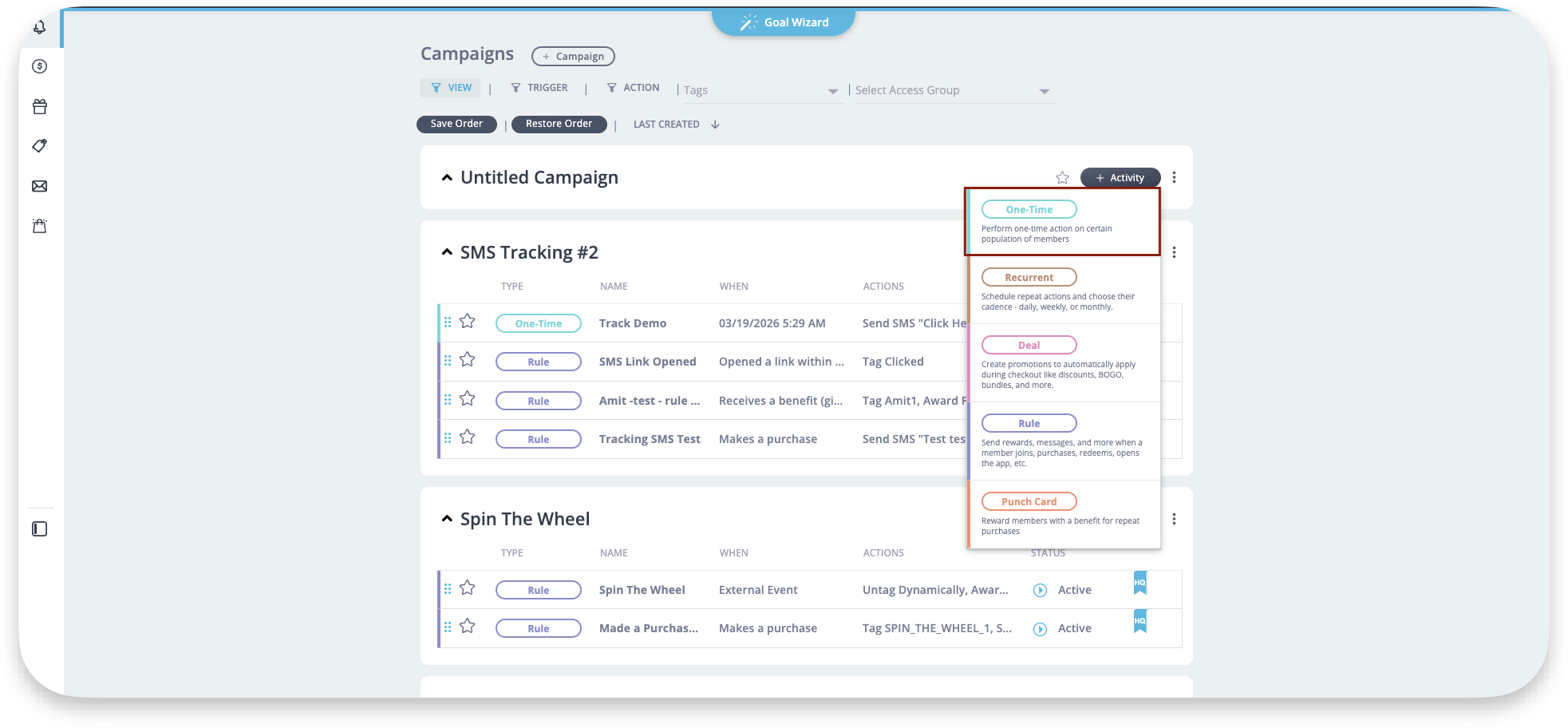Open the gift box sidebar icon

click(40, 106)
